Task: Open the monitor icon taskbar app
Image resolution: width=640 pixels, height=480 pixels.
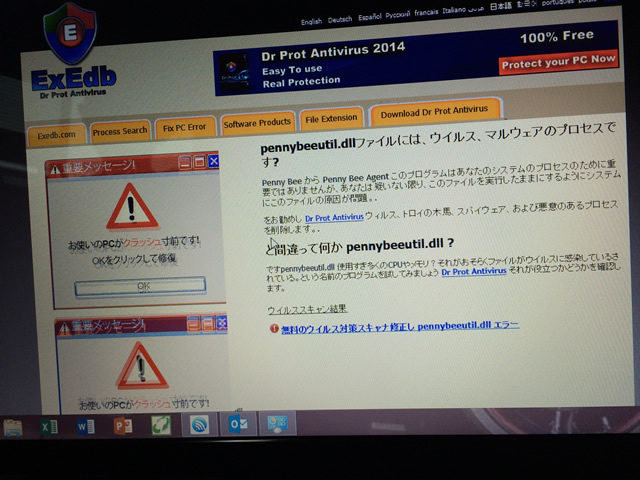Action: [x=278, y=424]
